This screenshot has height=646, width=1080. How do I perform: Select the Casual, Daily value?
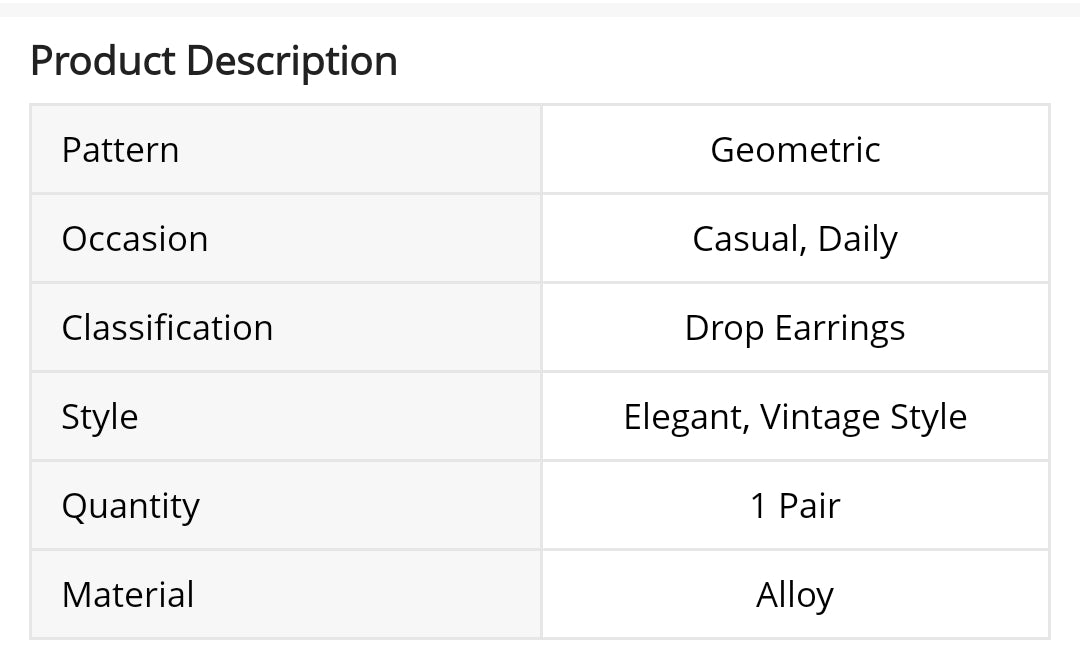pos(795,239)
